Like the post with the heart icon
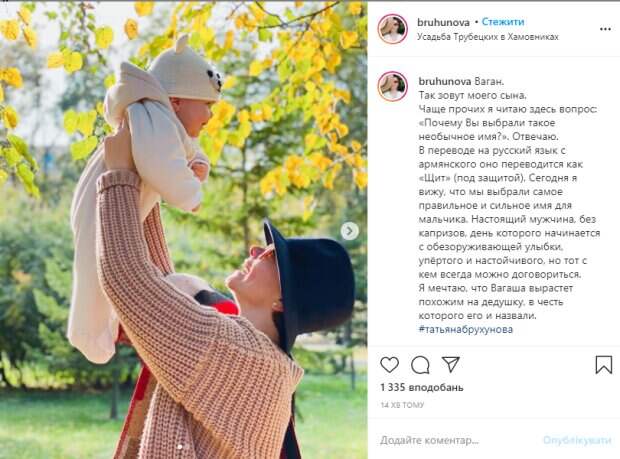This screenshot has width=620, height=459. point(389,365)
